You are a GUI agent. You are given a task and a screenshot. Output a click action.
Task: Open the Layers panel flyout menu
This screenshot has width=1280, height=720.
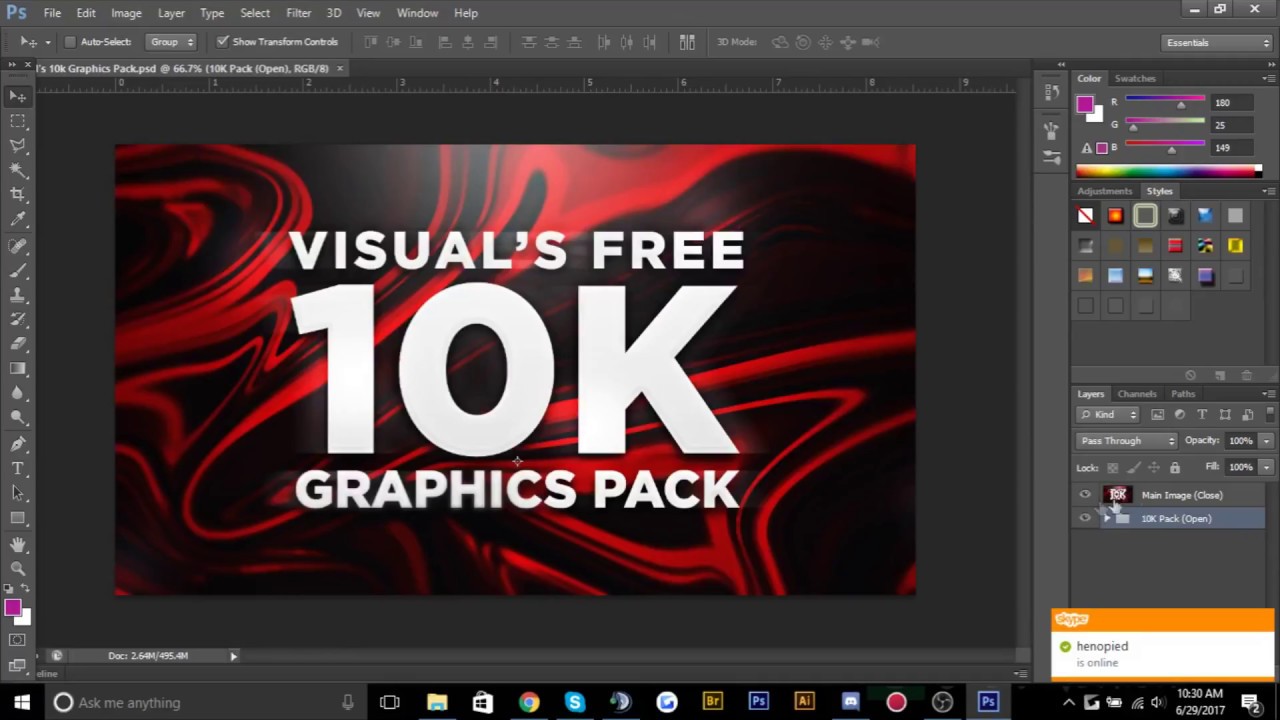click(x=1269, y=394)
